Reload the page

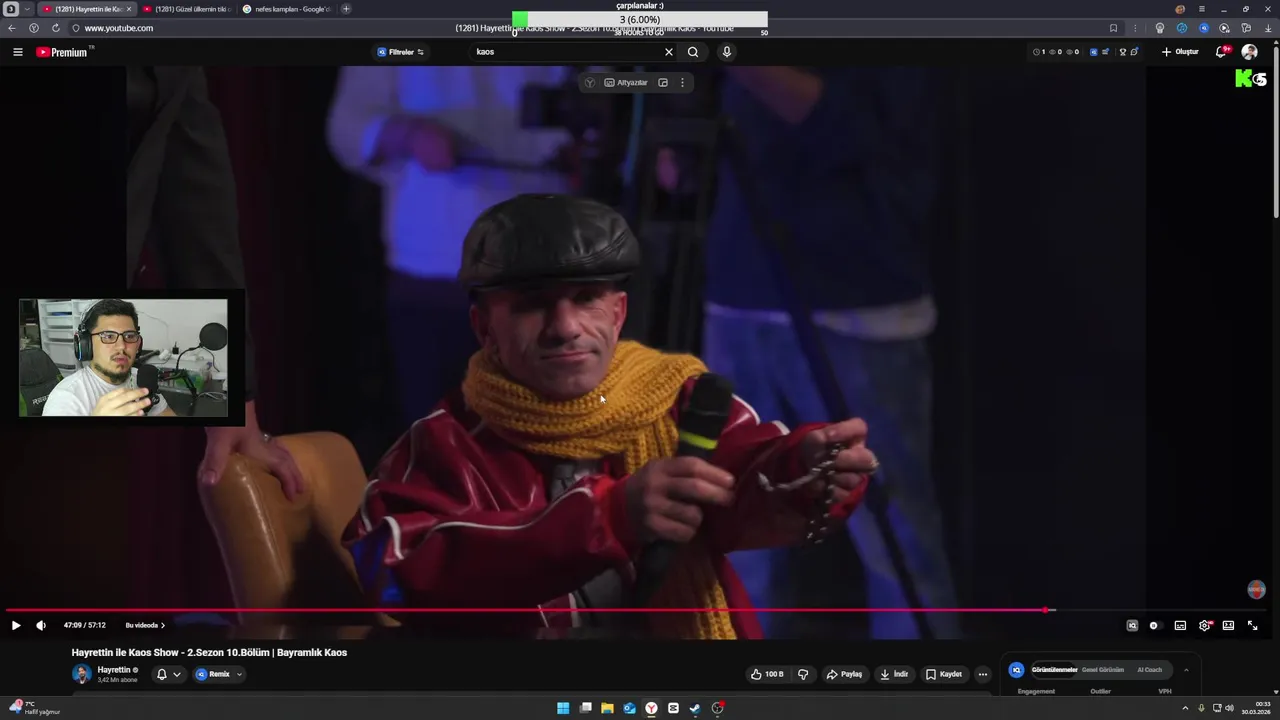[x=55, y=28]
